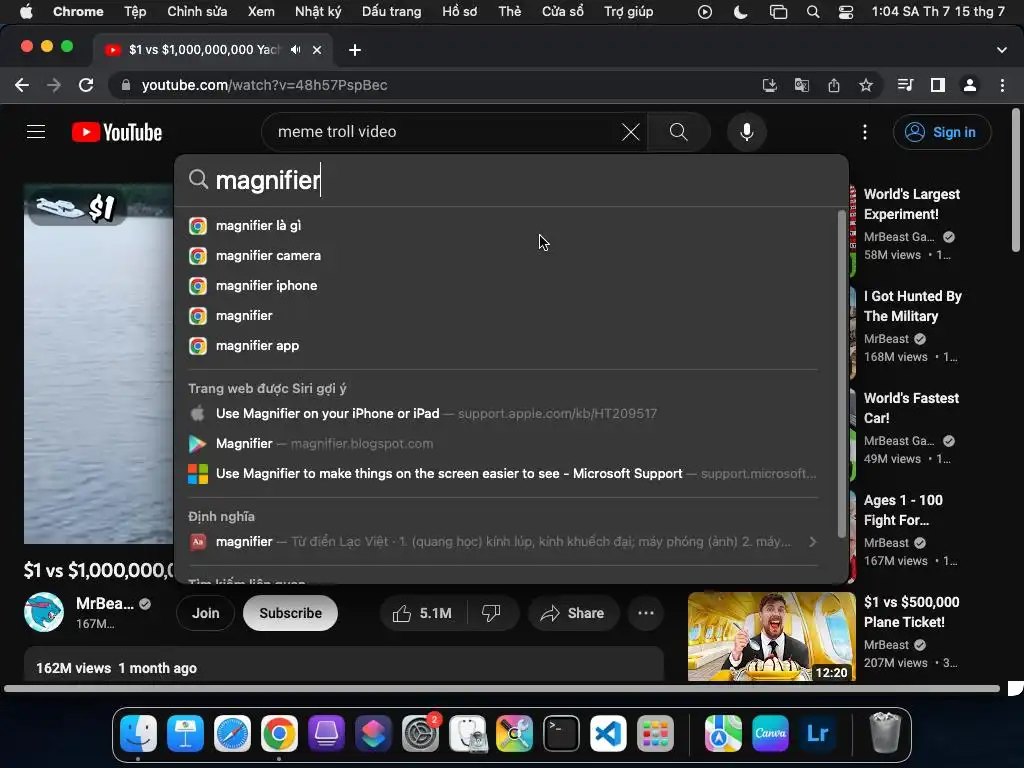Click the page vertical scrollbar

(x=1016, y=180)
